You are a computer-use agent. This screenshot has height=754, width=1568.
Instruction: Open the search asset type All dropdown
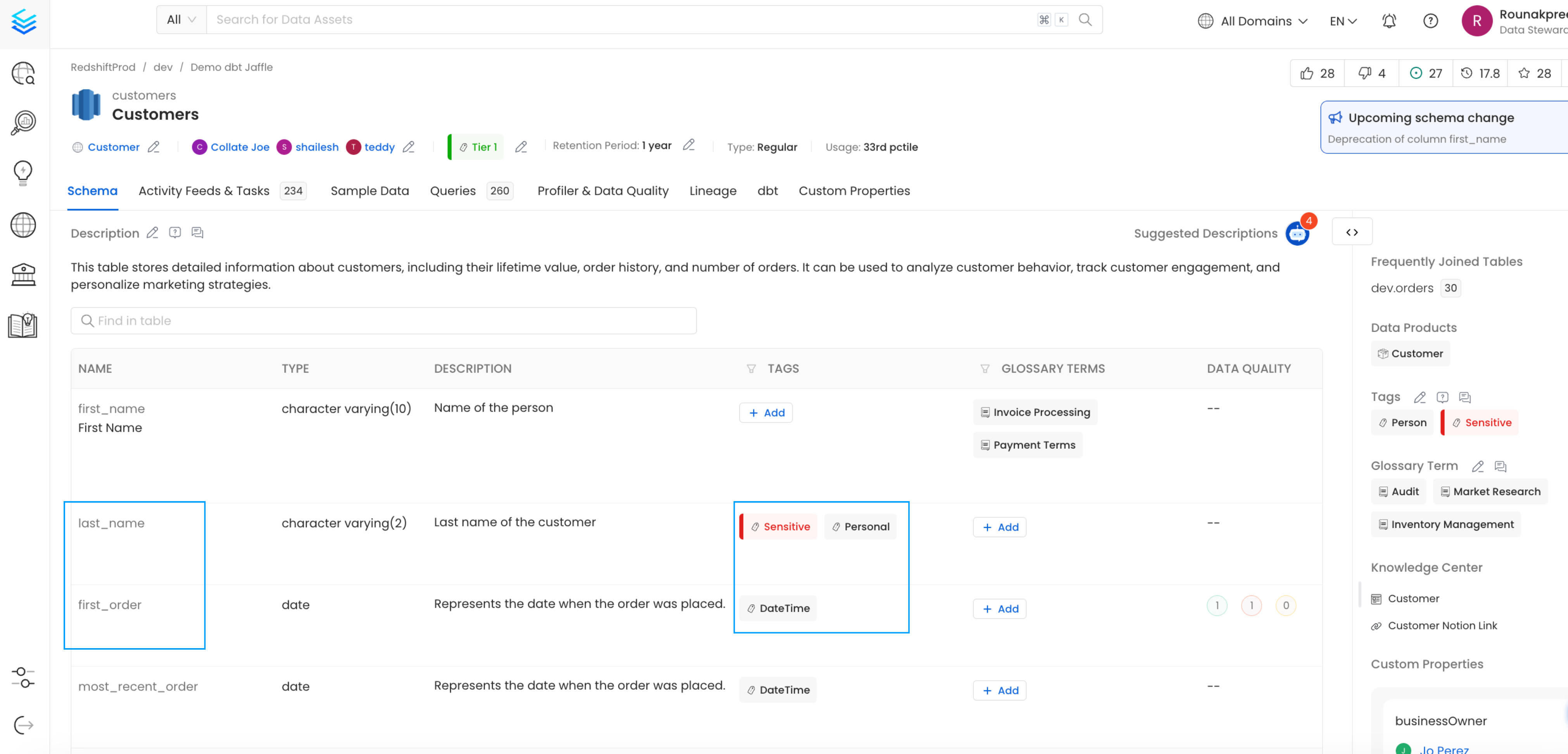pyautogui.click(x=180, y=19)
